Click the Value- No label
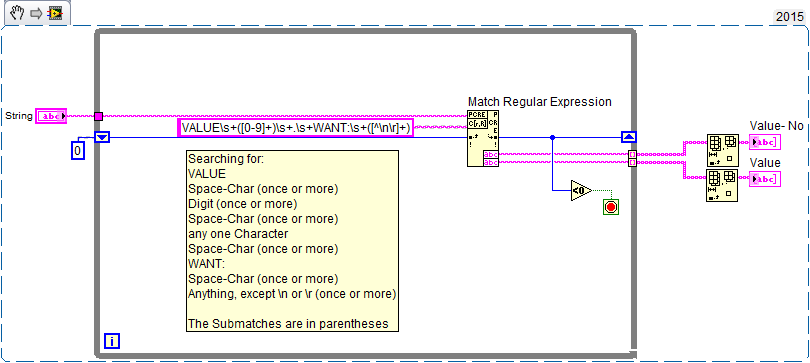Viewport: 810px width, 363px height. pyautogui.click(x=776, y=125)
